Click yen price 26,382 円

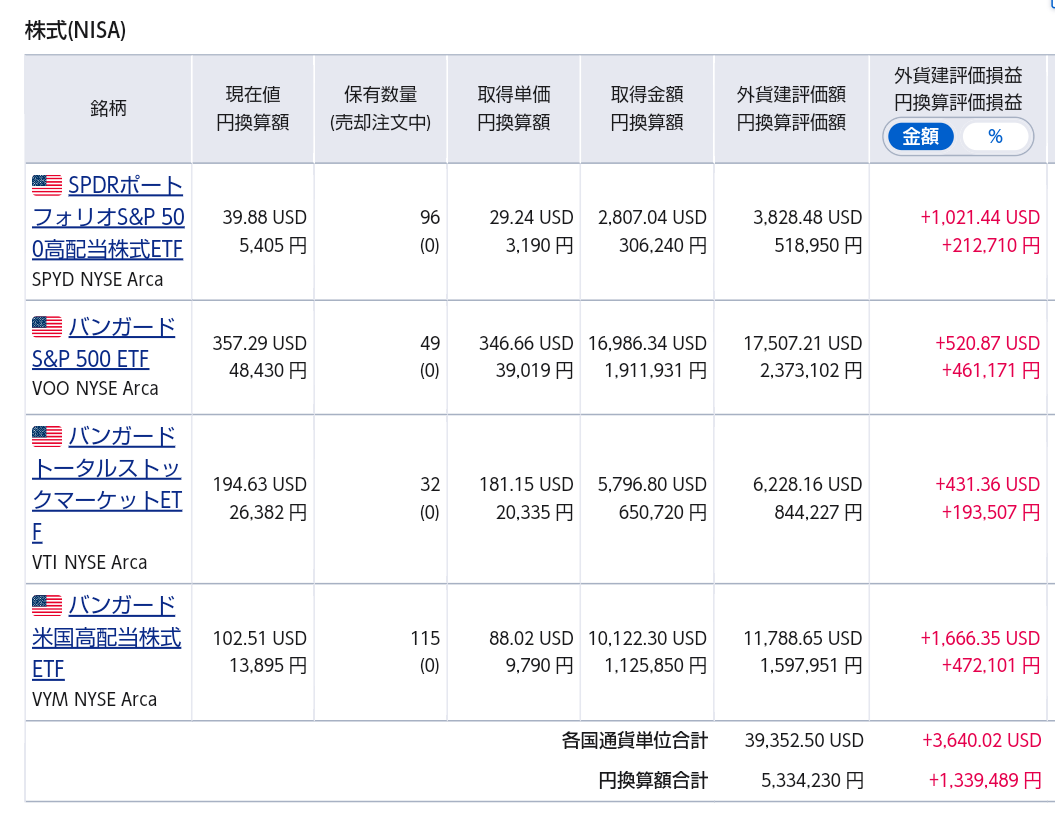coord(268,512)
